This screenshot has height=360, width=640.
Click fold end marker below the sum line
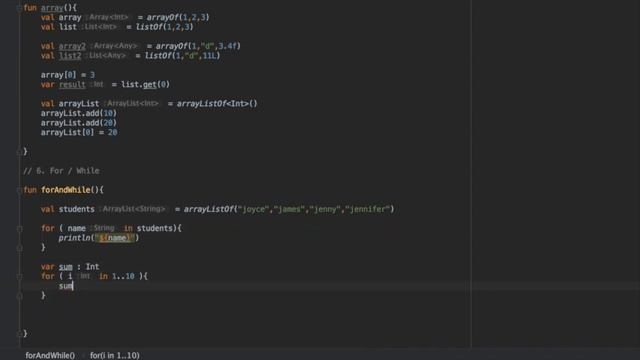(x=19, y=296)
